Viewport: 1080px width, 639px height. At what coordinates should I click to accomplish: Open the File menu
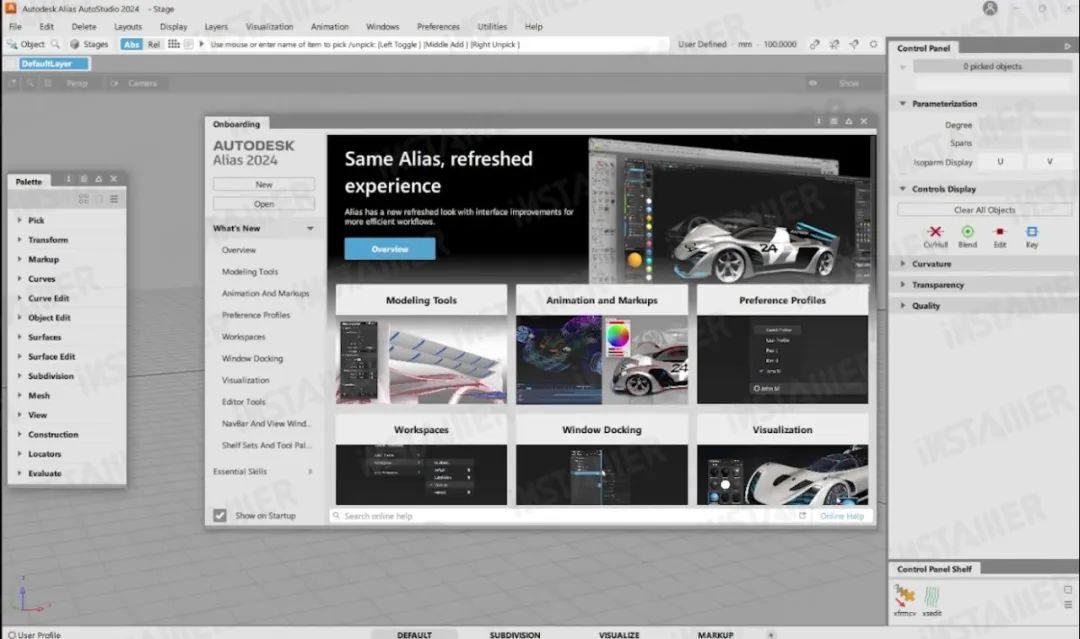(x=15, y=26)
